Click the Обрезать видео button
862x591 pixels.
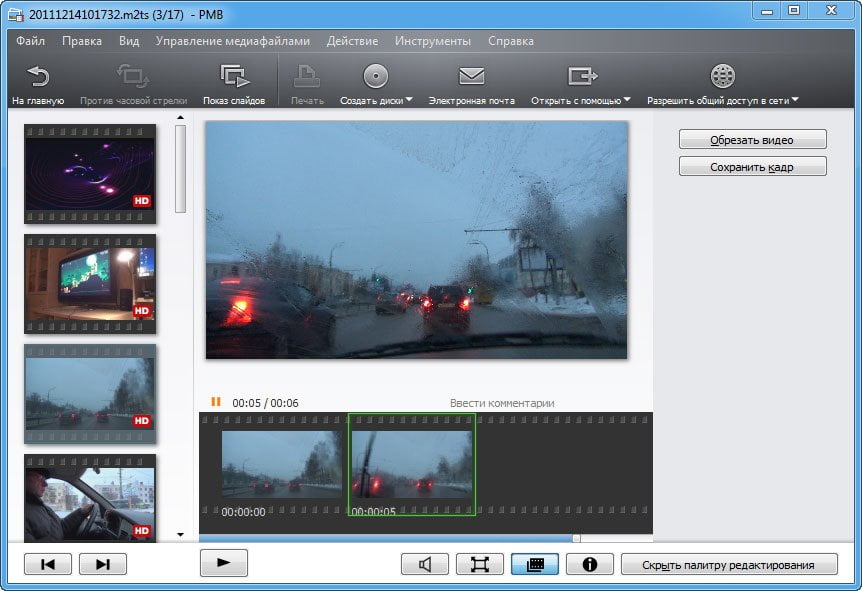click(x=753, y=140)
